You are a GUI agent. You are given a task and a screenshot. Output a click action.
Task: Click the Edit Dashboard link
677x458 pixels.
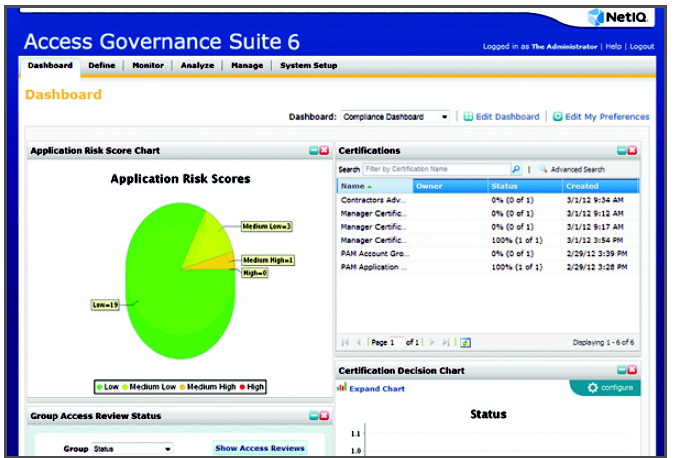508,117
